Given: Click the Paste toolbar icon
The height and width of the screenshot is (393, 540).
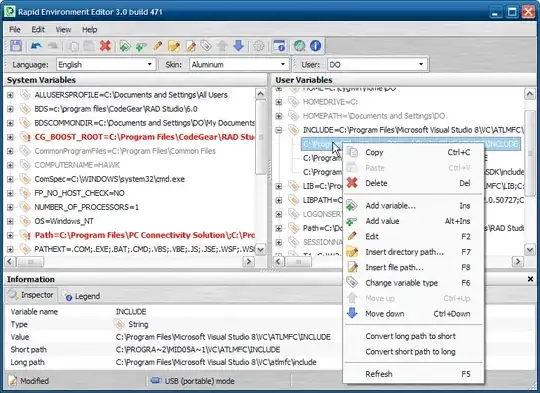Looking at the screenshot, I should pos(89,46).
